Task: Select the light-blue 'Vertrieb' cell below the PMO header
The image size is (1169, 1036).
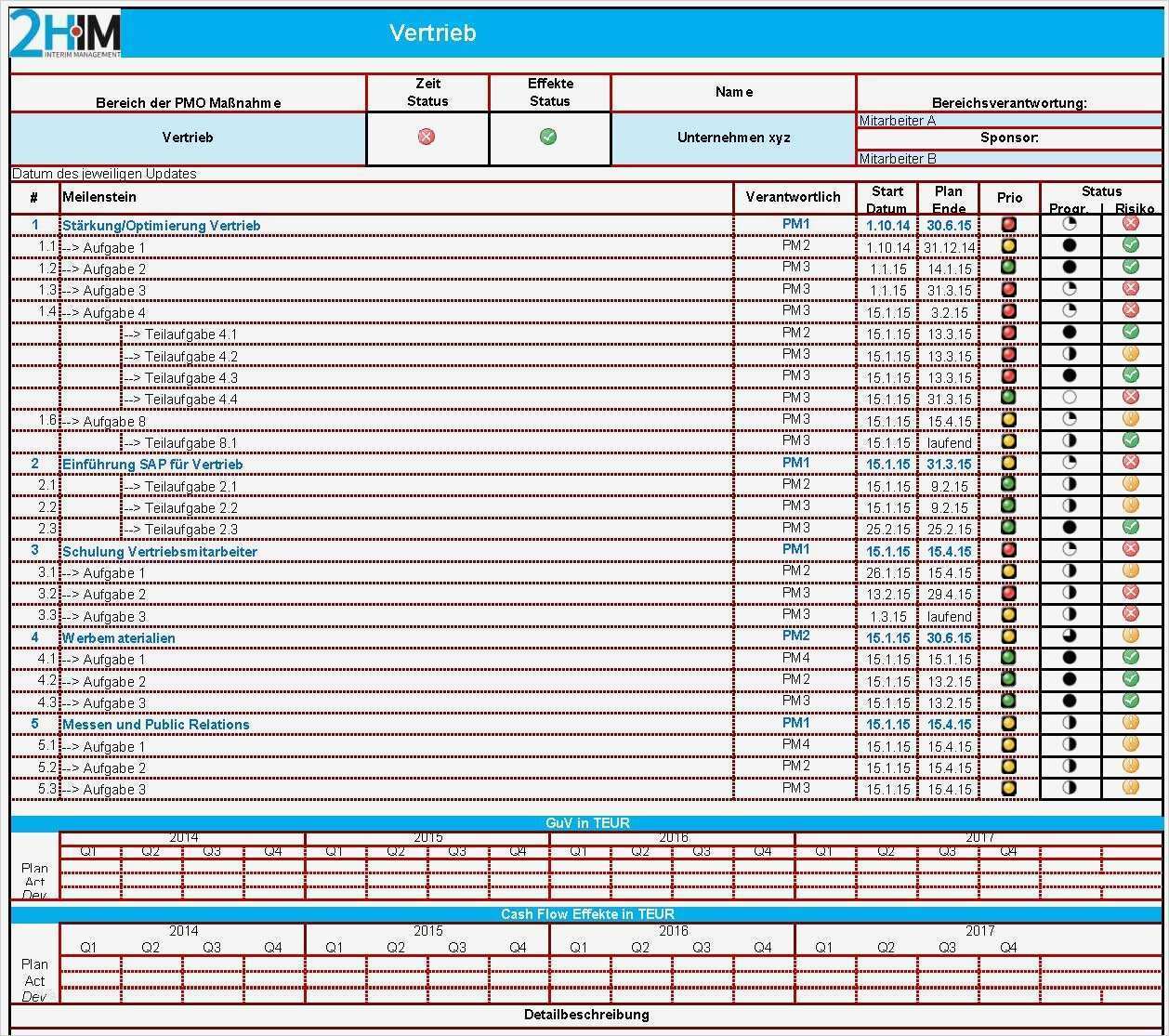Action: tap(189, 138)
